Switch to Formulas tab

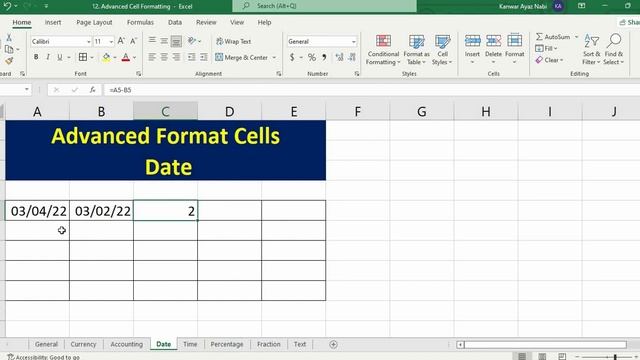(140, 22)
